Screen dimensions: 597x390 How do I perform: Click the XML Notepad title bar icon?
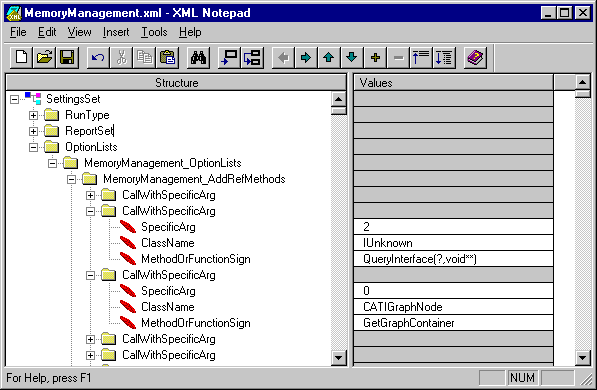pyautogui.click(x=14, y=13)
